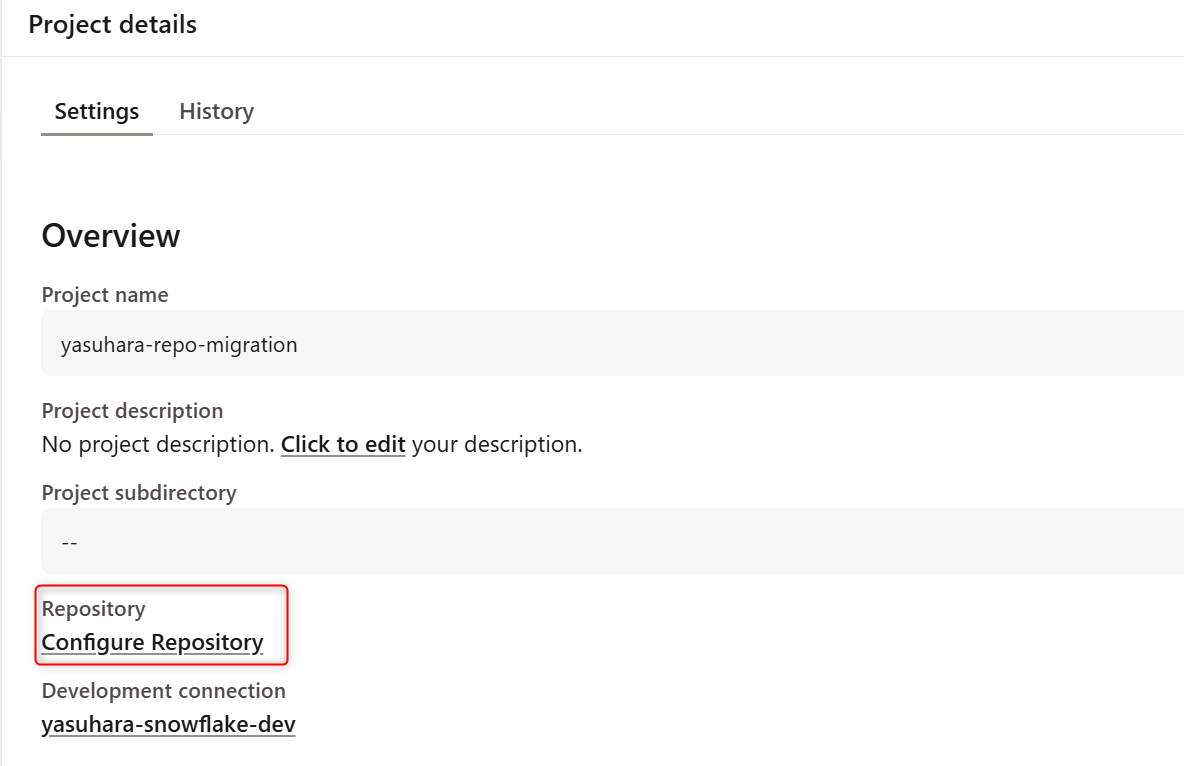The height and width of the screenshot is (766, 1184).
Task: Click the trailing 'your description.' text
Action: (496, 444)
